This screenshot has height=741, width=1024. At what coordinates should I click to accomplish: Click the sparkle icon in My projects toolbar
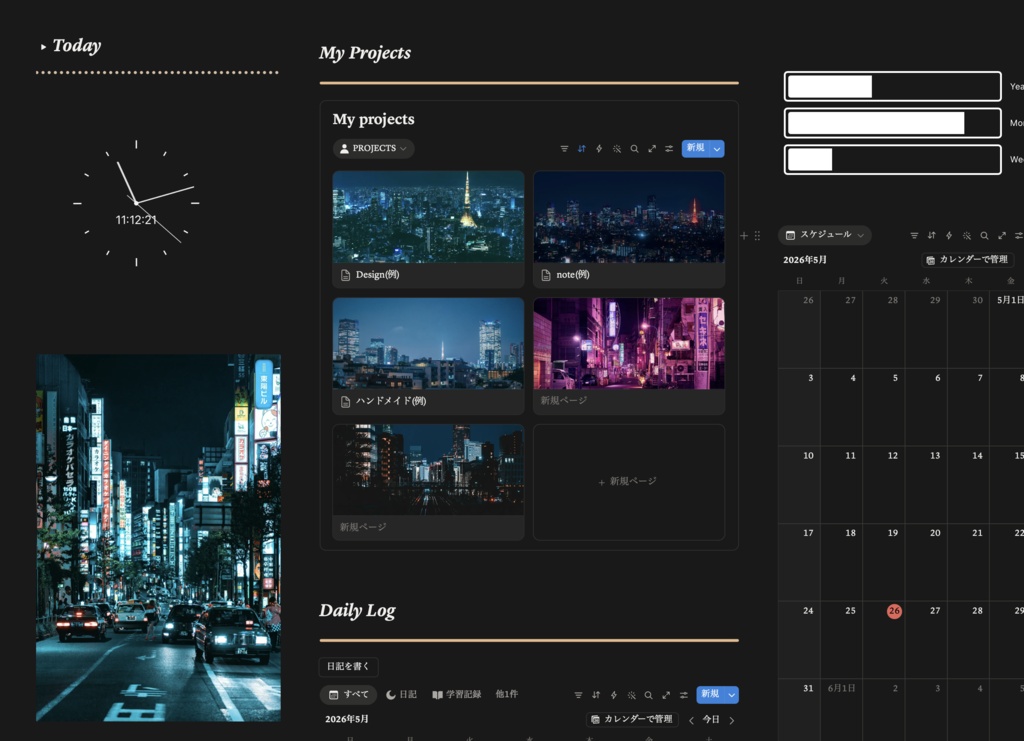[x=616, y=149]
